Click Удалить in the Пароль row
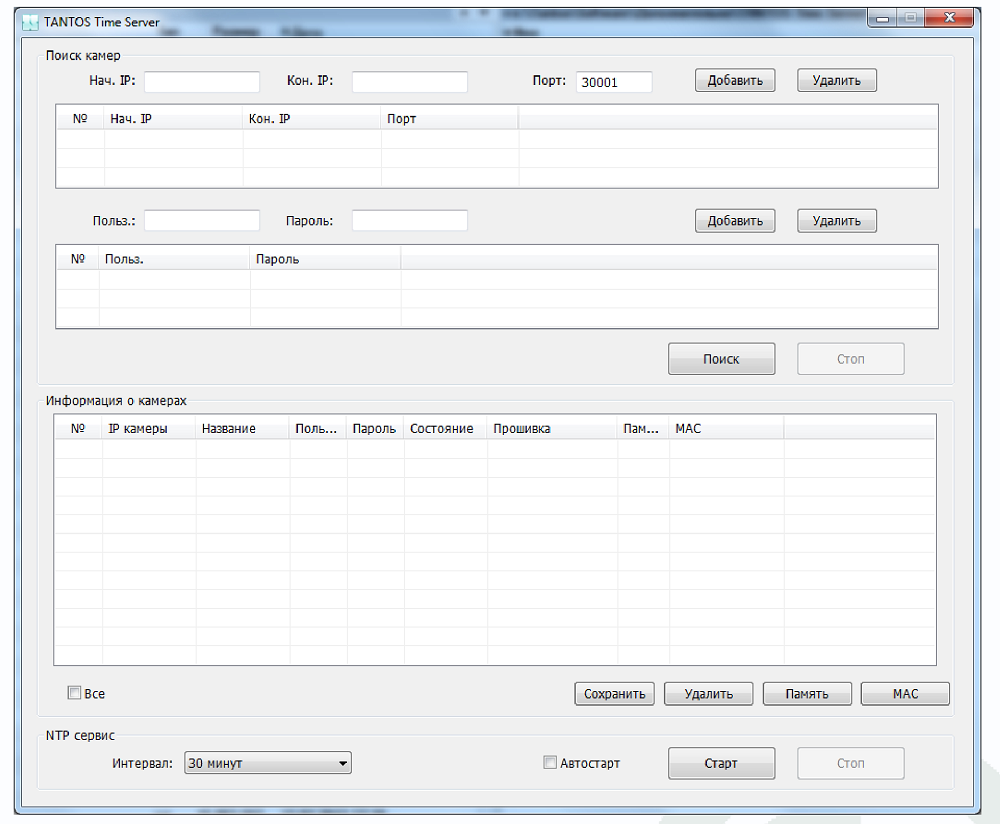The width and height of the screenshot is (1000, 824). pyautogui.click(x=837, y=221)
